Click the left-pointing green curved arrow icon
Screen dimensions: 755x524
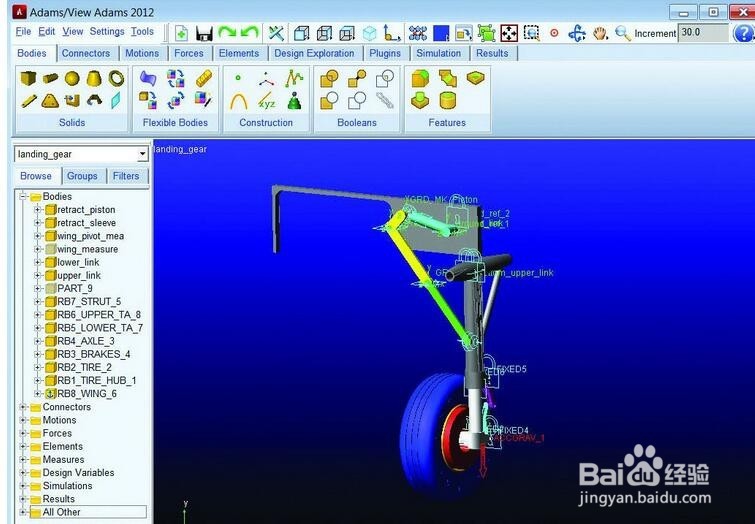coord(249,33)
